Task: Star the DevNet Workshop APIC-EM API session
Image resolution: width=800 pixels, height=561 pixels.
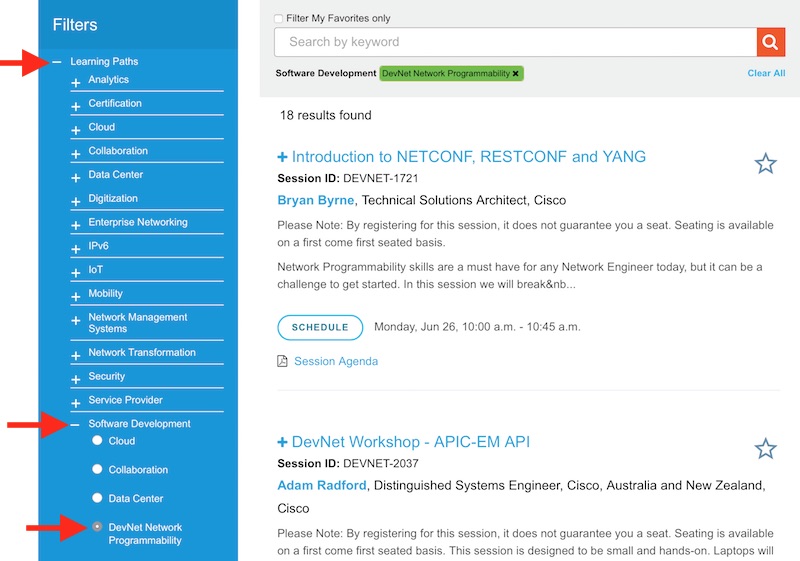Action: [x=765, y=448]
